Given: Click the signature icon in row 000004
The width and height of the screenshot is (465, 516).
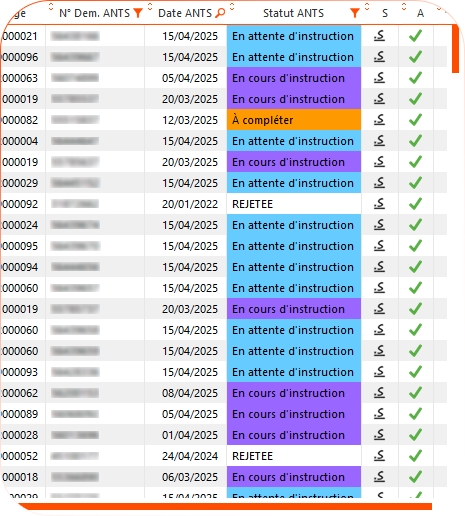Looking at the screenshot, I should pyautogui.click(x=379, y=141).
